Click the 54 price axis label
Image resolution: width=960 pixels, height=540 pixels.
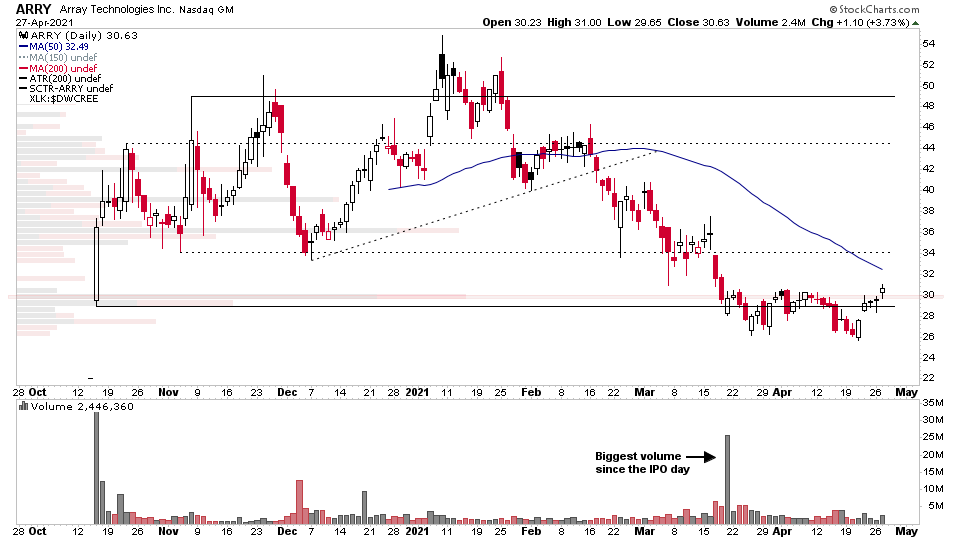[928, 43]
